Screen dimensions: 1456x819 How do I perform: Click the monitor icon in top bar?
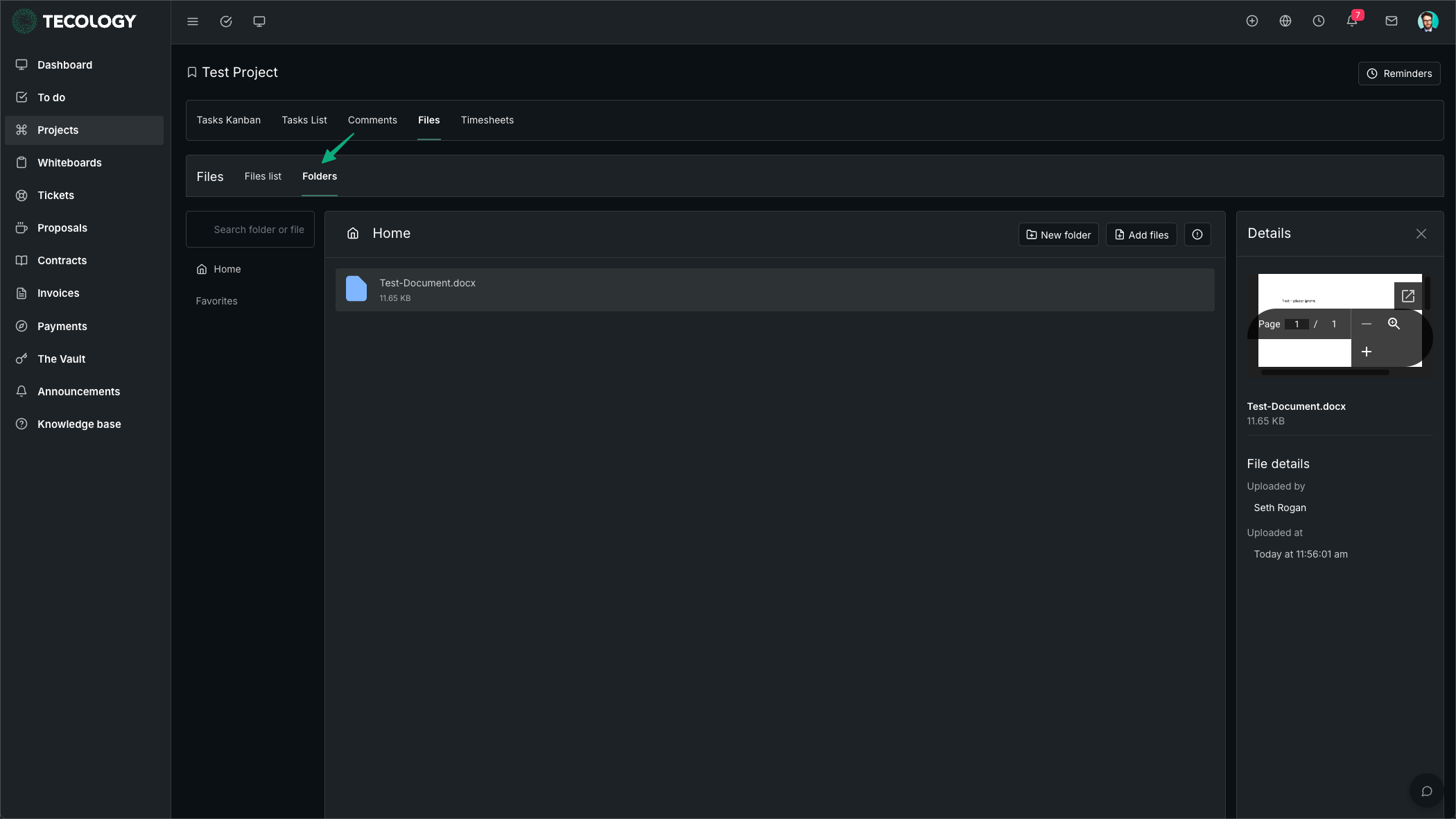point(259,21)
